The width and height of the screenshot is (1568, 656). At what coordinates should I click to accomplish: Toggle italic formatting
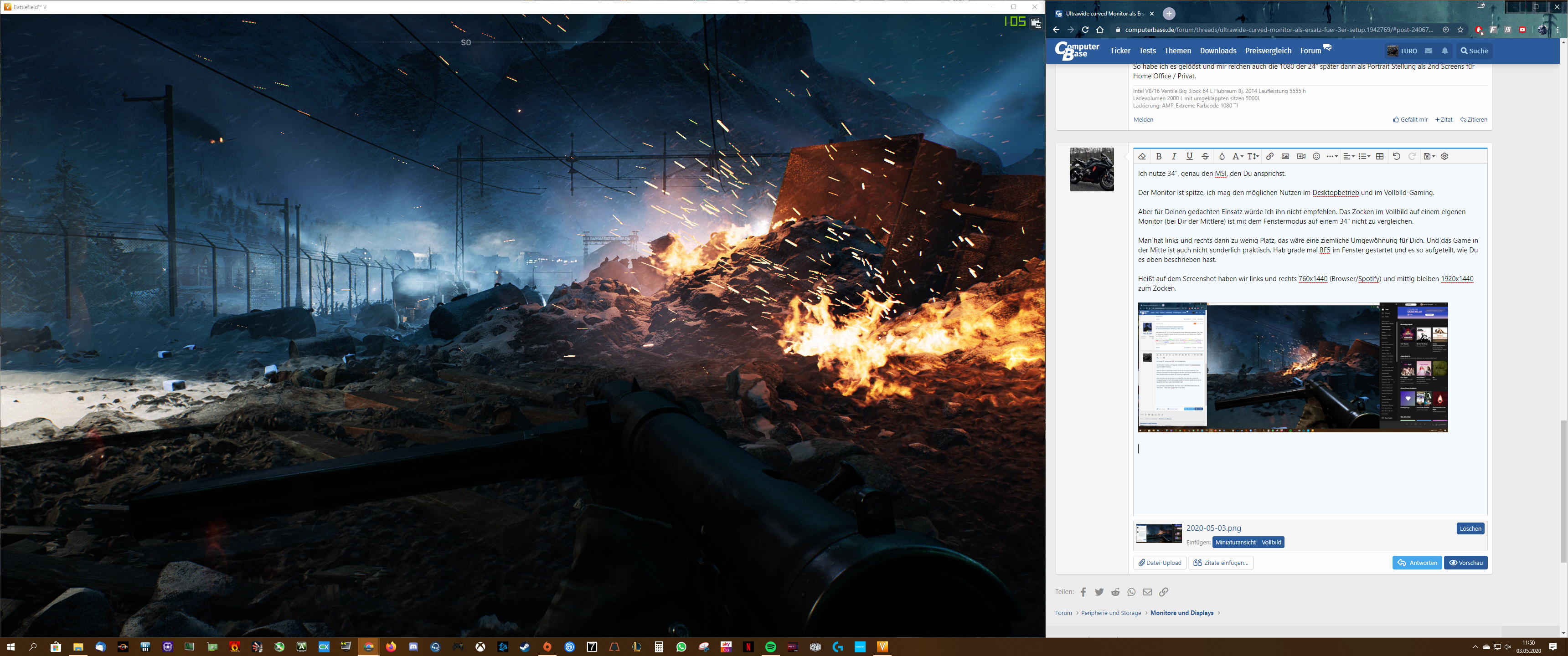pos(1174,156)
